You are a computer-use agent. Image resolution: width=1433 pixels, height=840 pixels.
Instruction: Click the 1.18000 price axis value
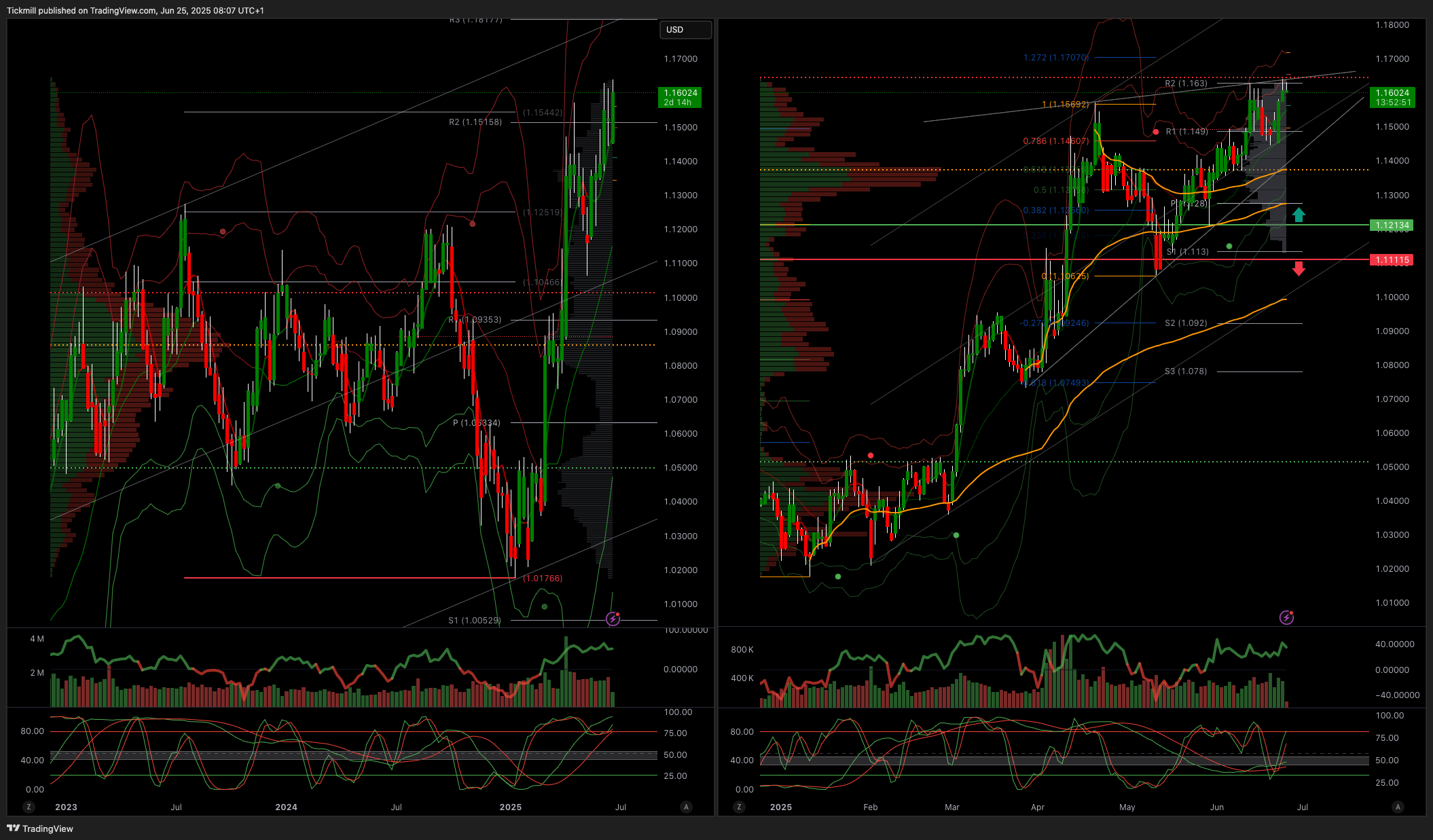1392,25
